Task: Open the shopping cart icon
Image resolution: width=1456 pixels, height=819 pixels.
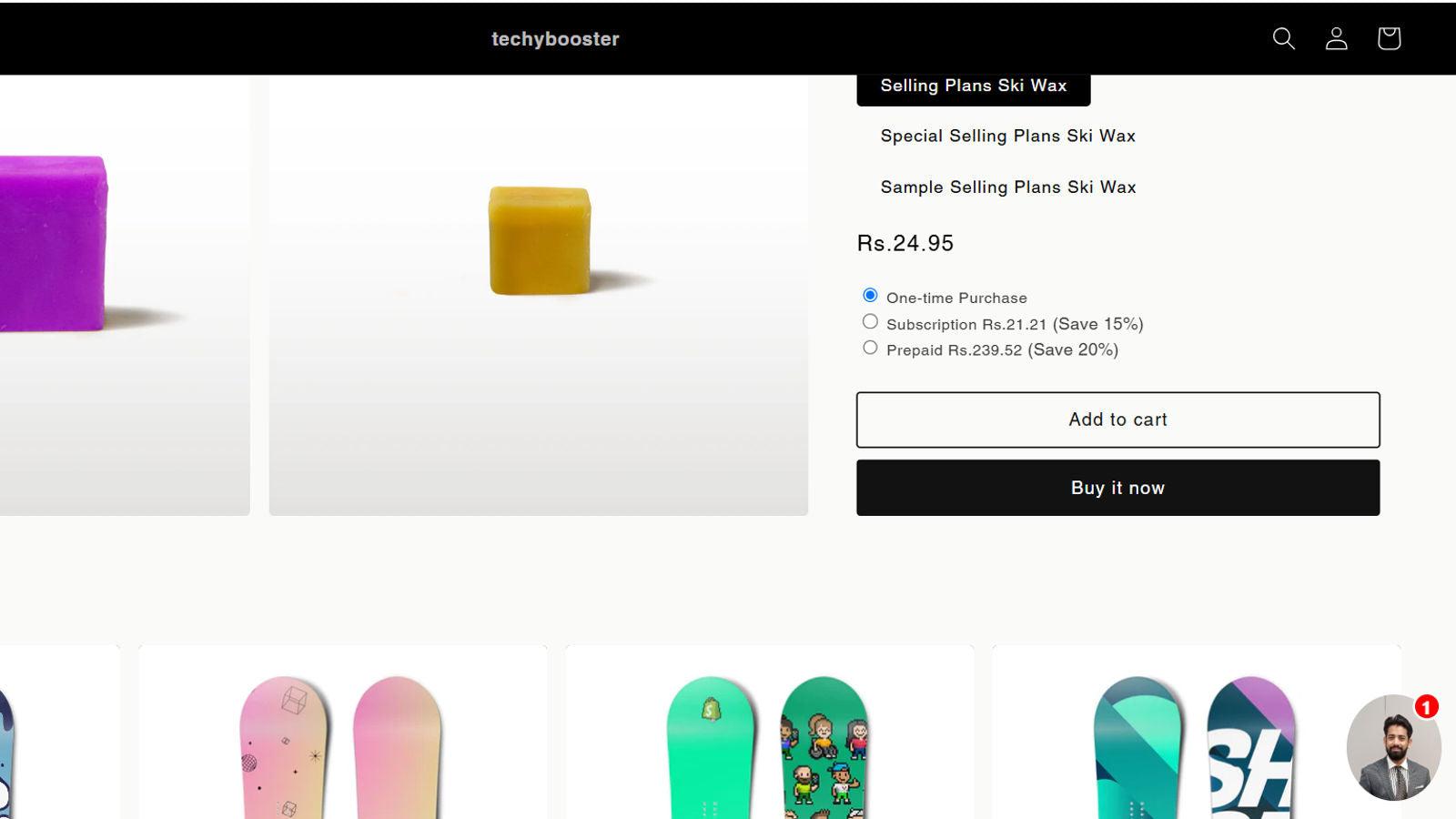Action: pos(1389,38)
